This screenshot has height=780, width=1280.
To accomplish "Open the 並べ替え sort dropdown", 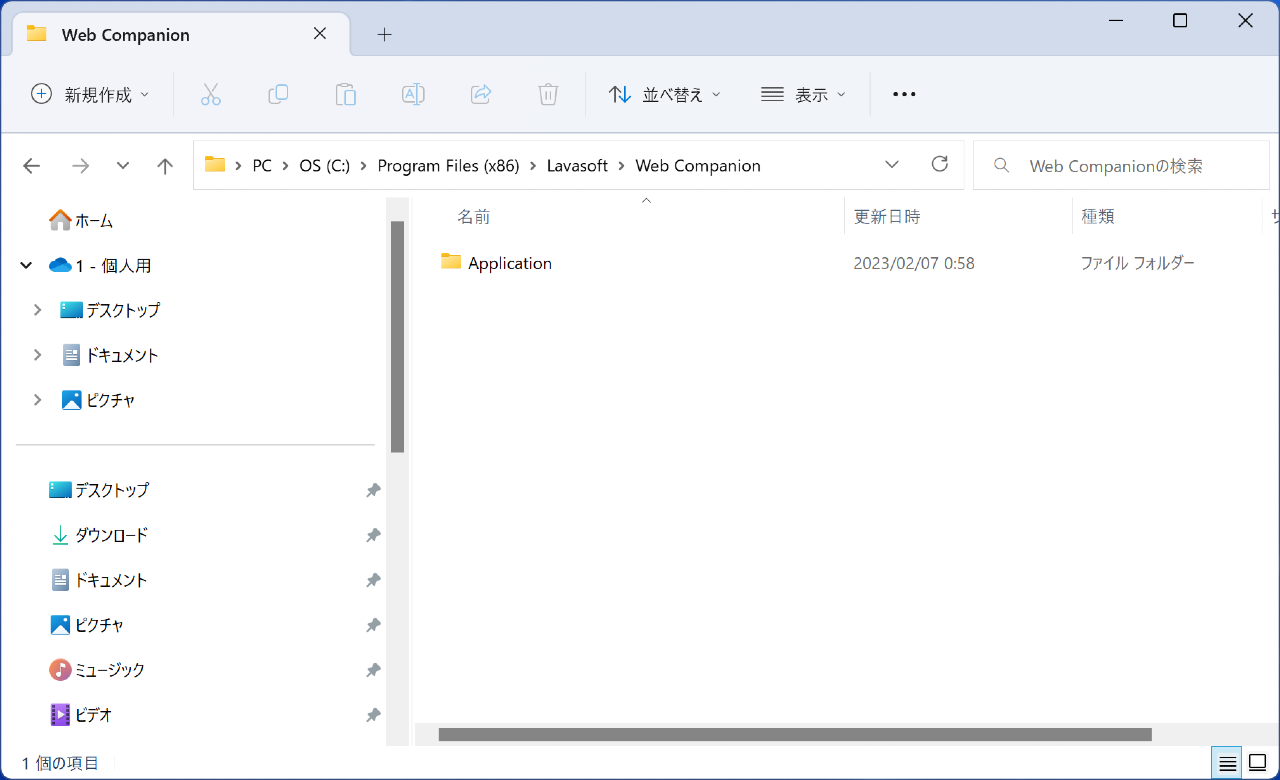I will [x=665, y=95].
